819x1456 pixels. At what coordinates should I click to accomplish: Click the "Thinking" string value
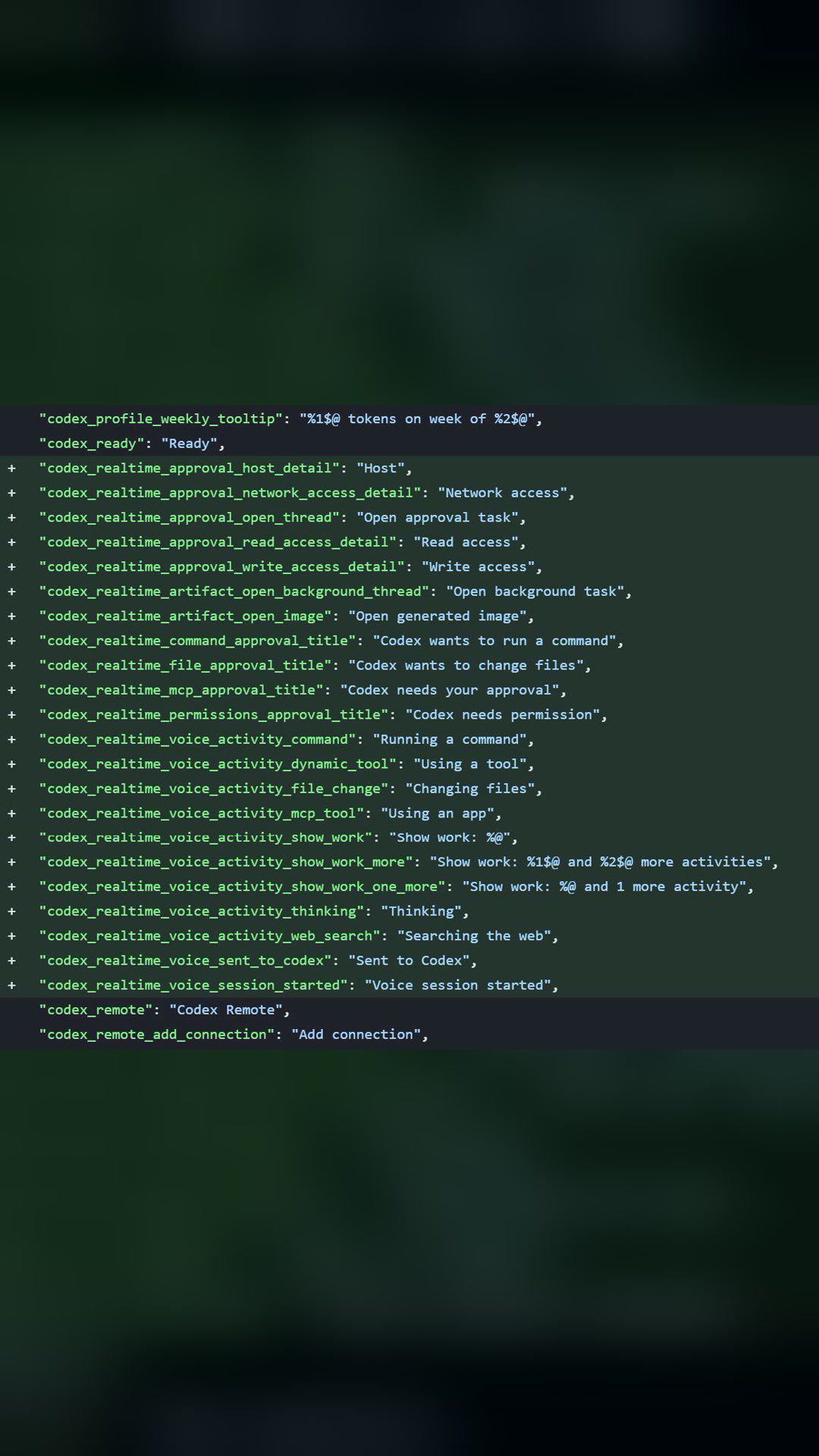421,912
